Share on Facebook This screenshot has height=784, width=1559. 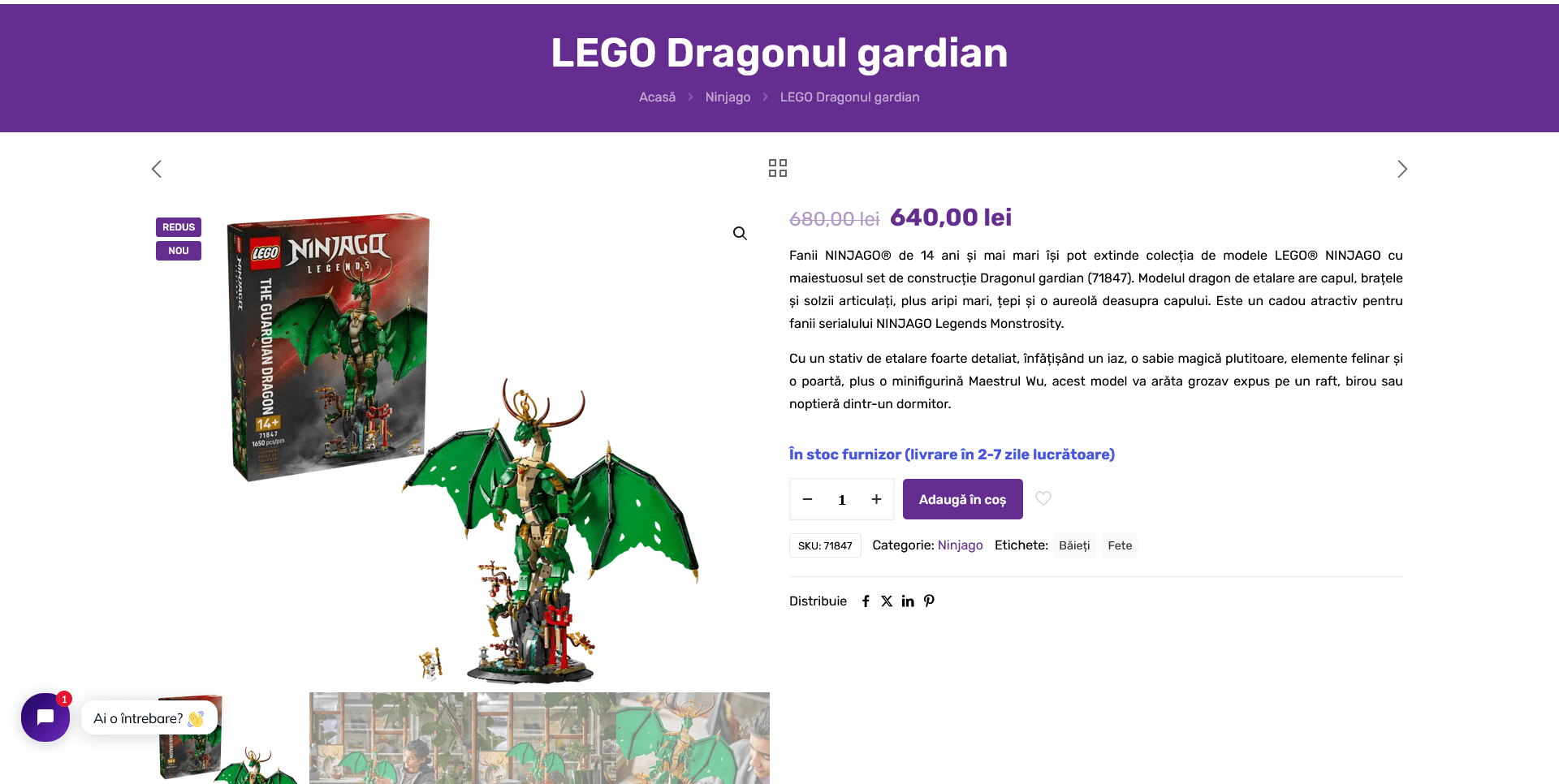point(866,601)
